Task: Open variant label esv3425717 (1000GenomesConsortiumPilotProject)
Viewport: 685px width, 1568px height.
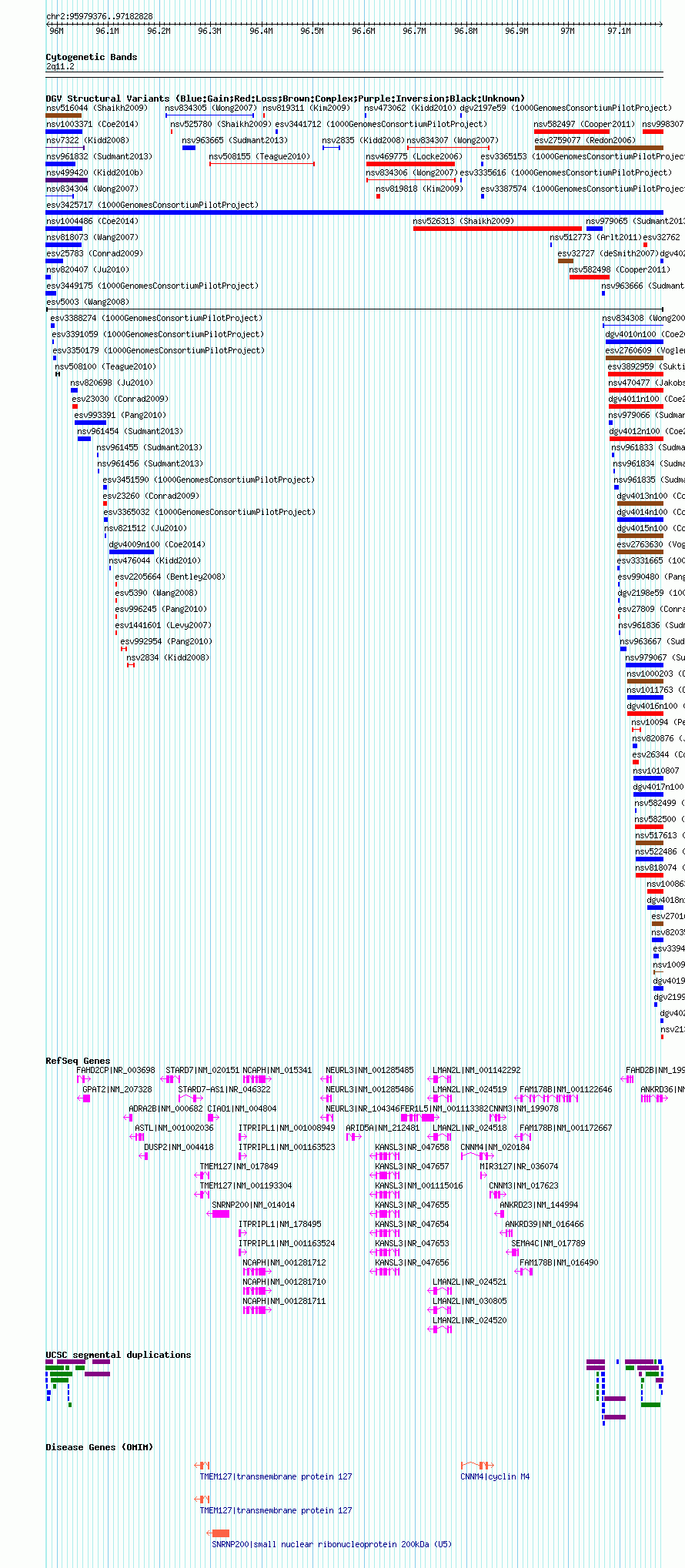Action: [x=152, y=205]
